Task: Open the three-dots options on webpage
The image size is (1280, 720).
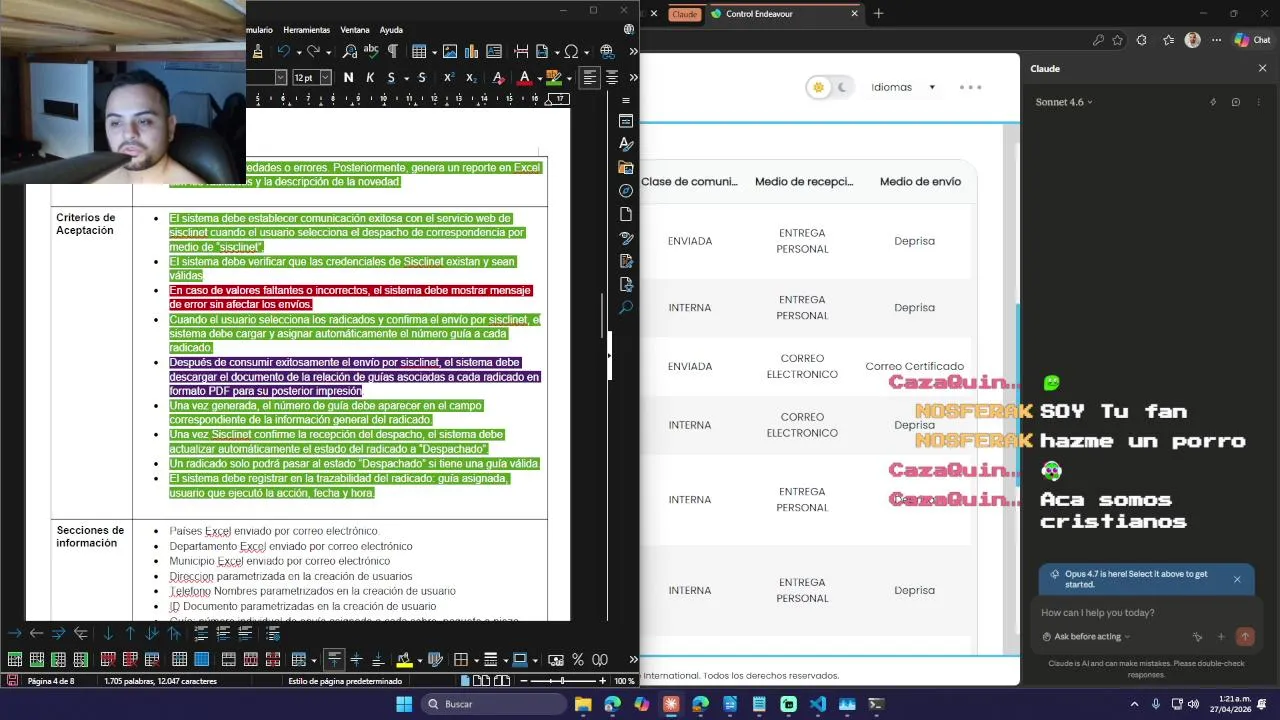Action: [x=970, y=87]
